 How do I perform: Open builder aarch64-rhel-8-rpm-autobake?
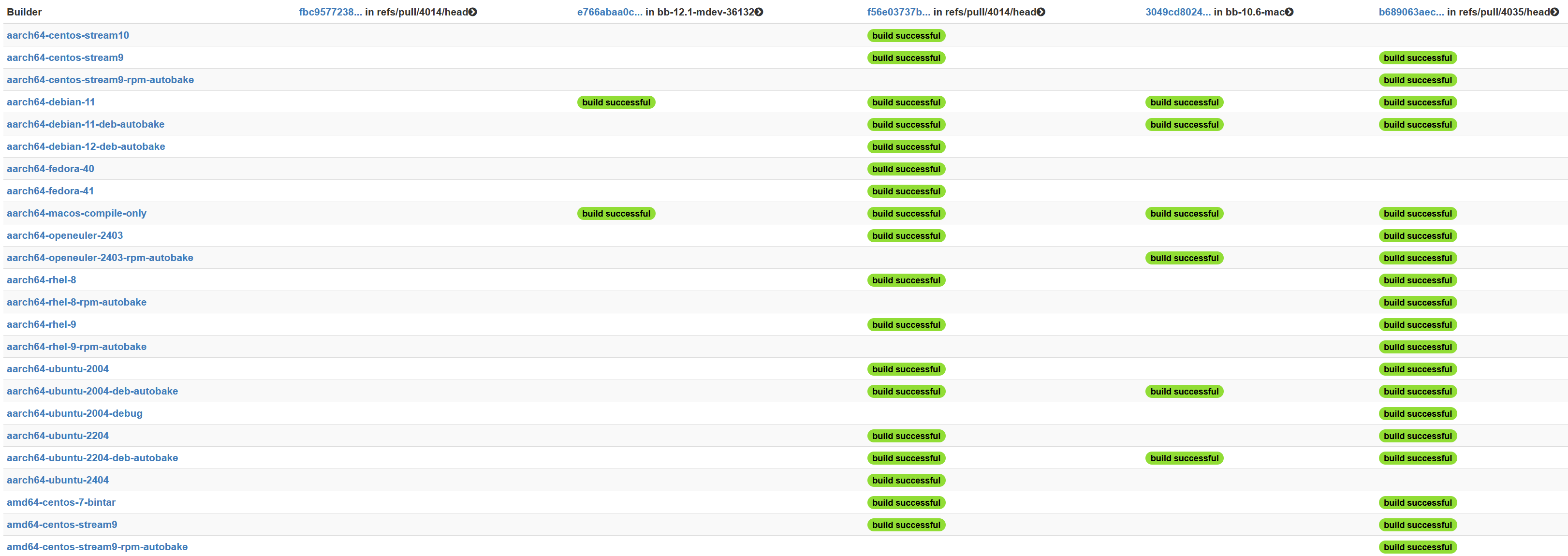point(77,302)
